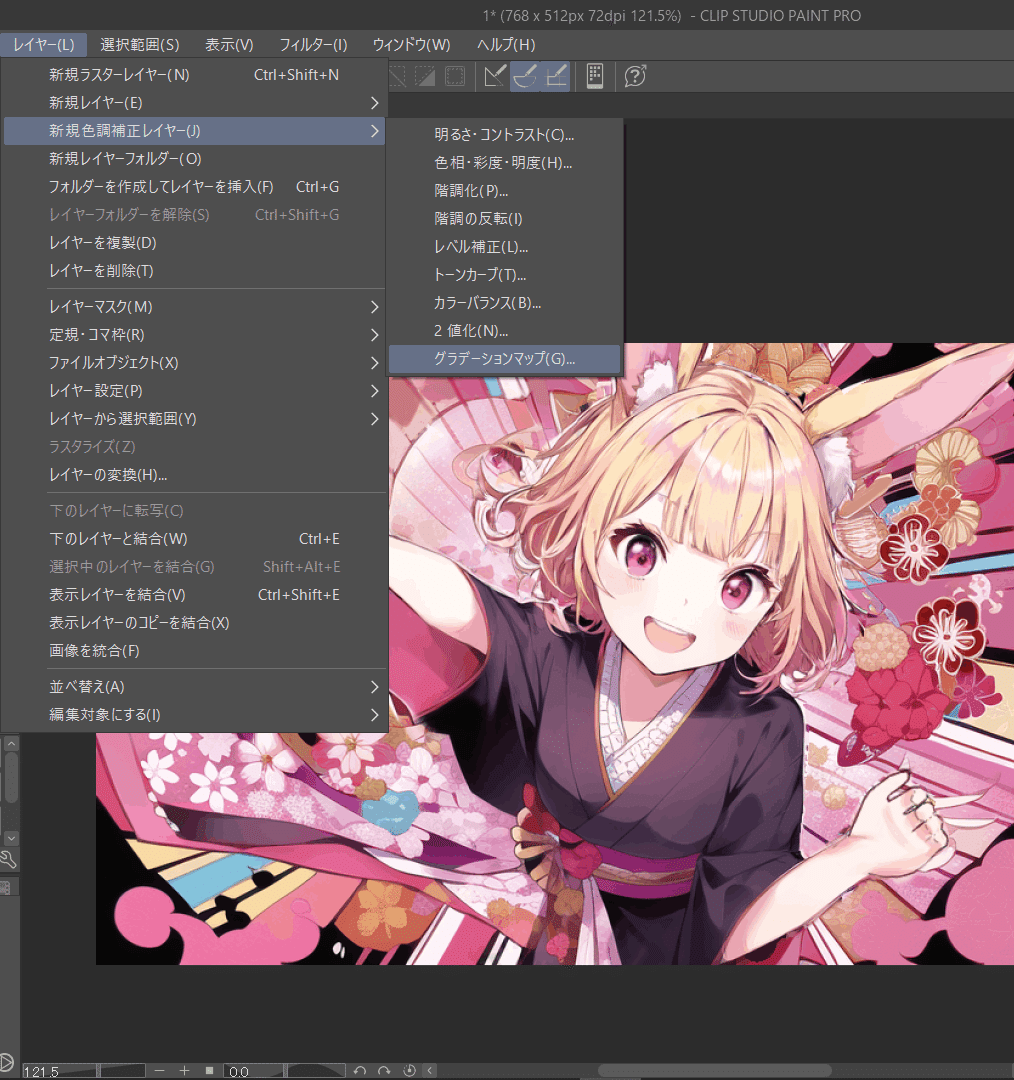
Task: Open the ウィンドウ(W) menu
Action: (411, 45)
